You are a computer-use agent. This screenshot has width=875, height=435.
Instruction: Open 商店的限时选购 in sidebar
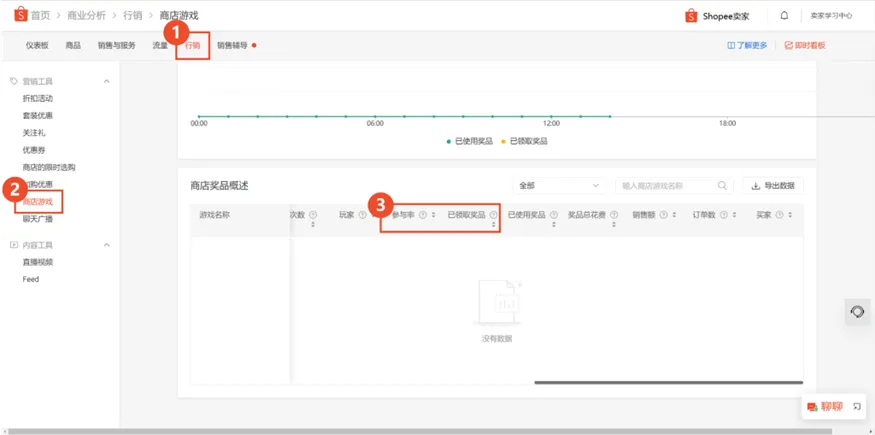[x=49, y=167]
